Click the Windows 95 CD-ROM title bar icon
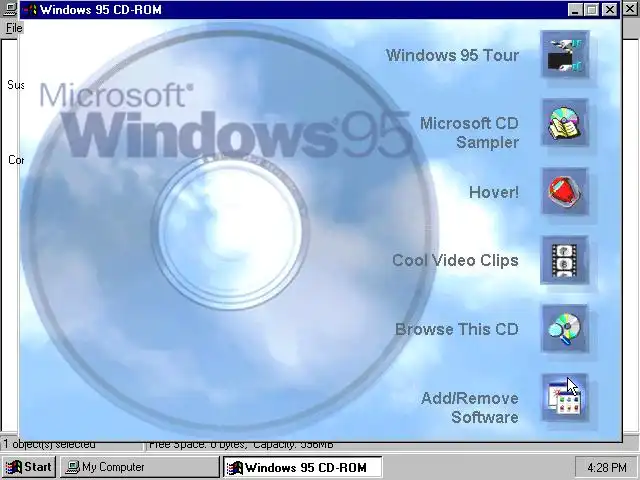The width and height of the screenshot is (640, 480). (x=30, y=9)
